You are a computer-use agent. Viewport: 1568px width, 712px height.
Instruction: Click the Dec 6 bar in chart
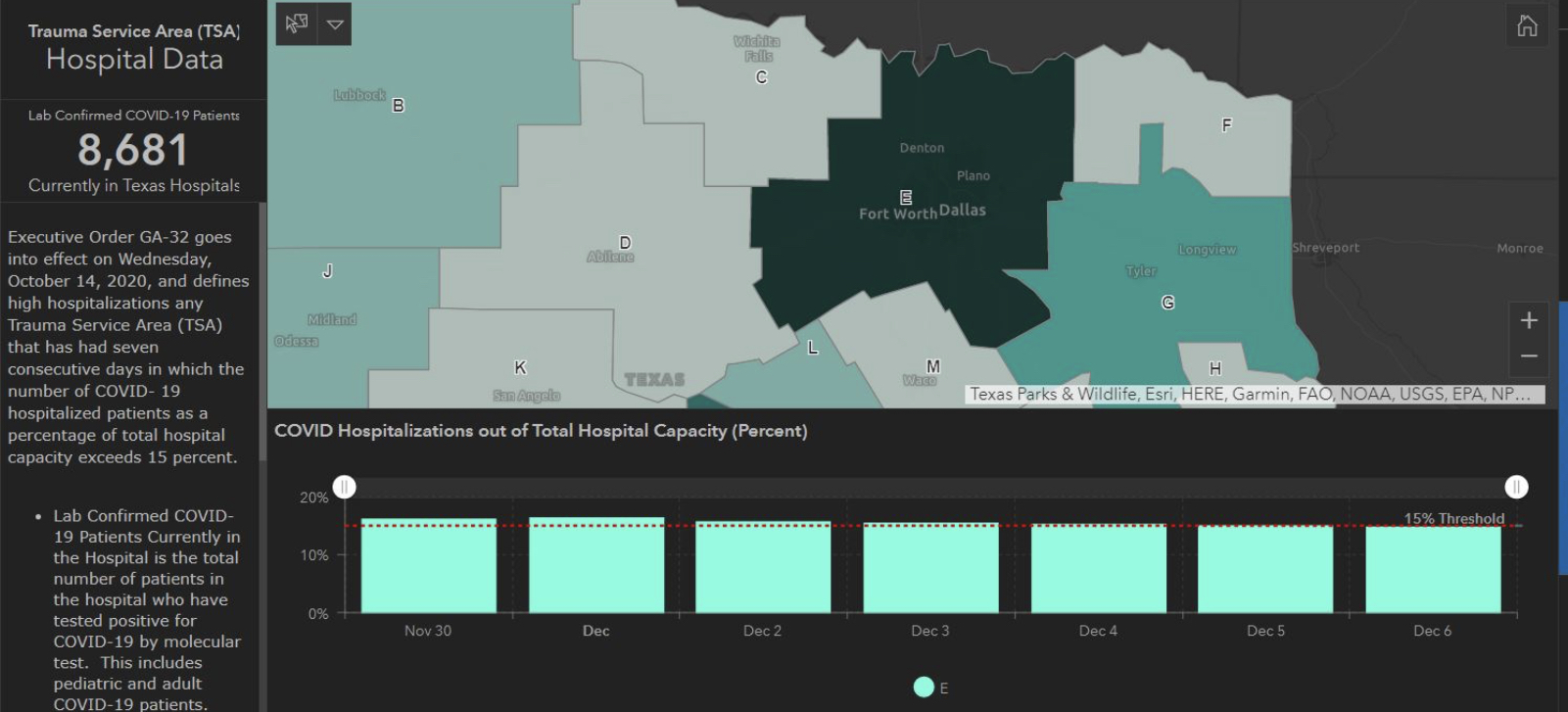pos(1432,569)
